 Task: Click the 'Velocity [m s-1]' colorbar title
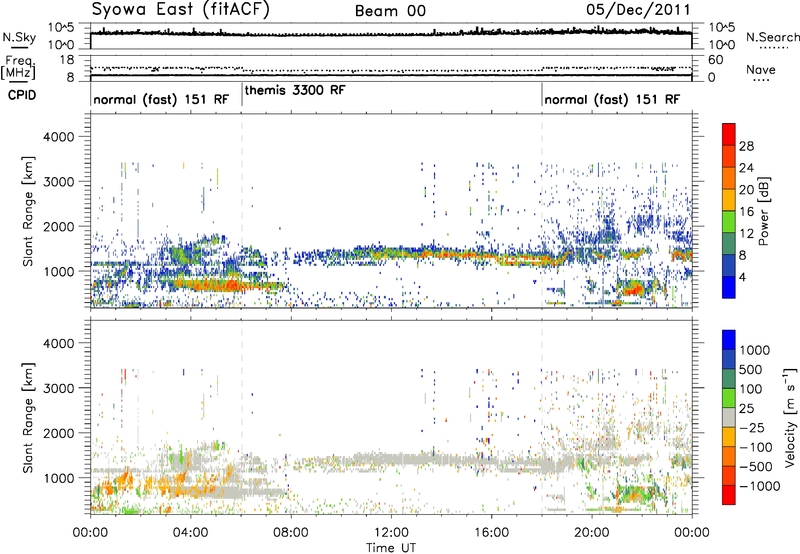tap(790, 417)
